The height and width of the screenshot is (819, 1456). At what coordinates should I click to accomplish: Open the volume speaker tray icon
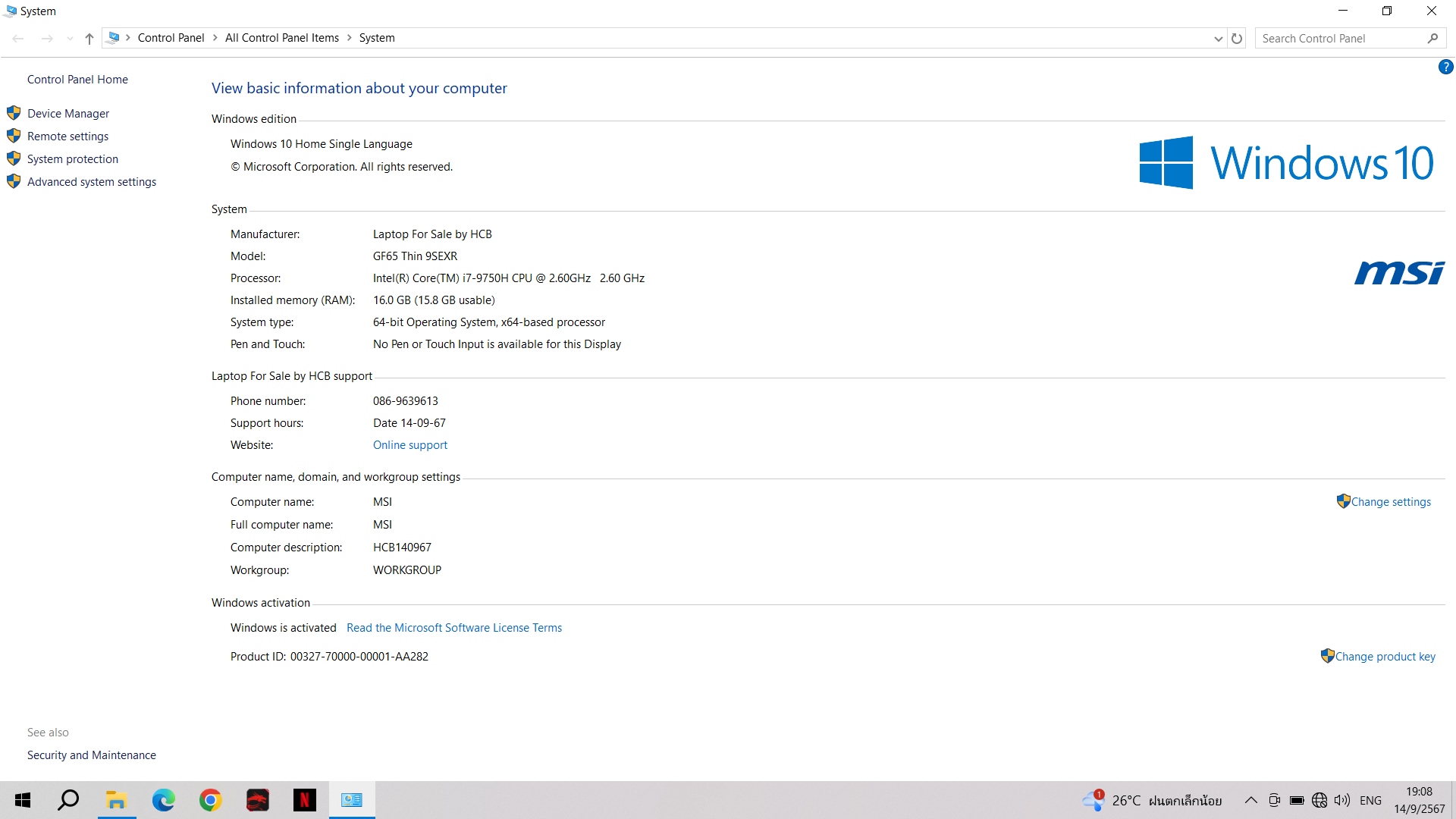[1342, 800]
